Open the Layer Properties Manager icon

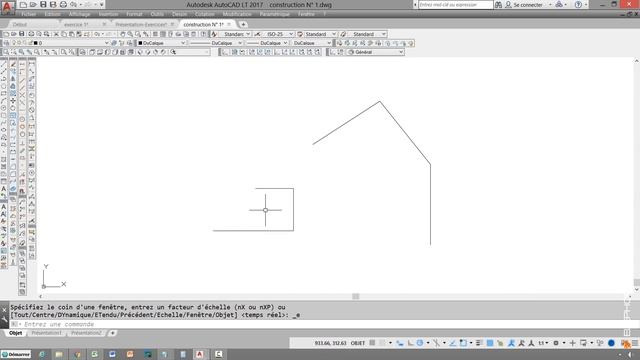coord(6,43)
